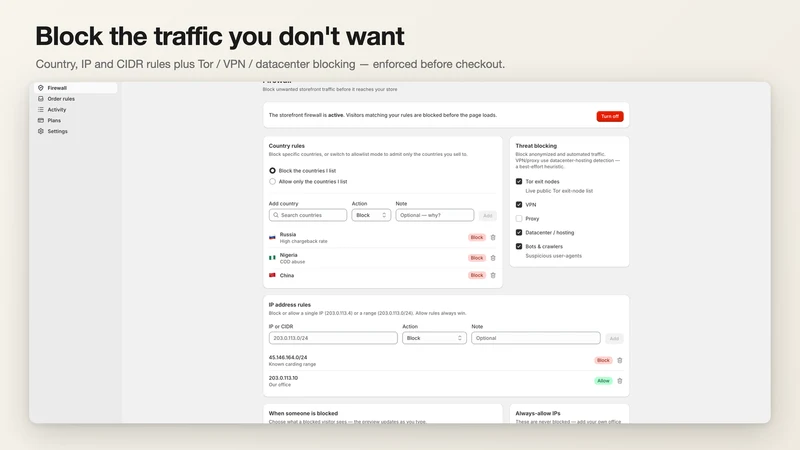Delete the 45.146.164.0/24 IP rule
This screenshot has height=450, width=800.
pos(619,360)
